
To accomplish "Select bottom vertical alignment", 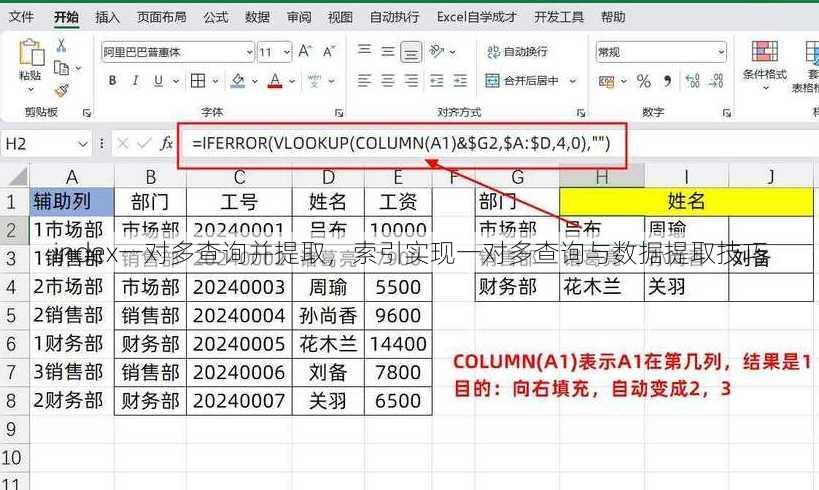I will click(411, 52).
